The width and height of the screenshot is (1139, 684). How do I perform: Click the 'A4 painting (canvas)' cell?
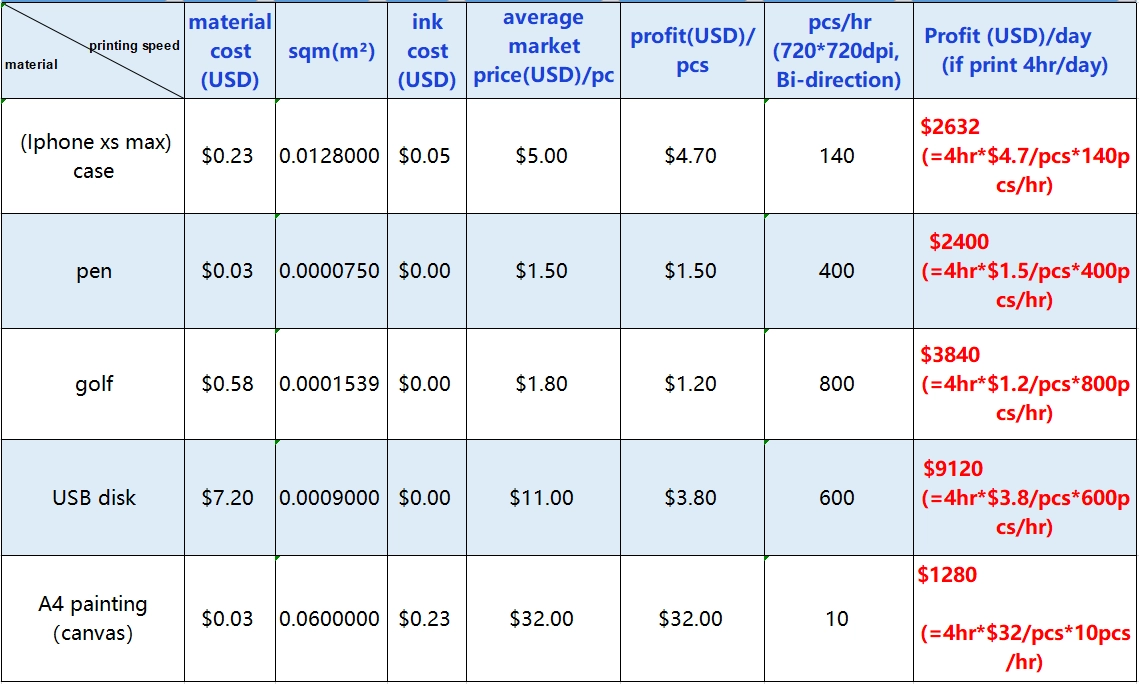tap(93, 619)
